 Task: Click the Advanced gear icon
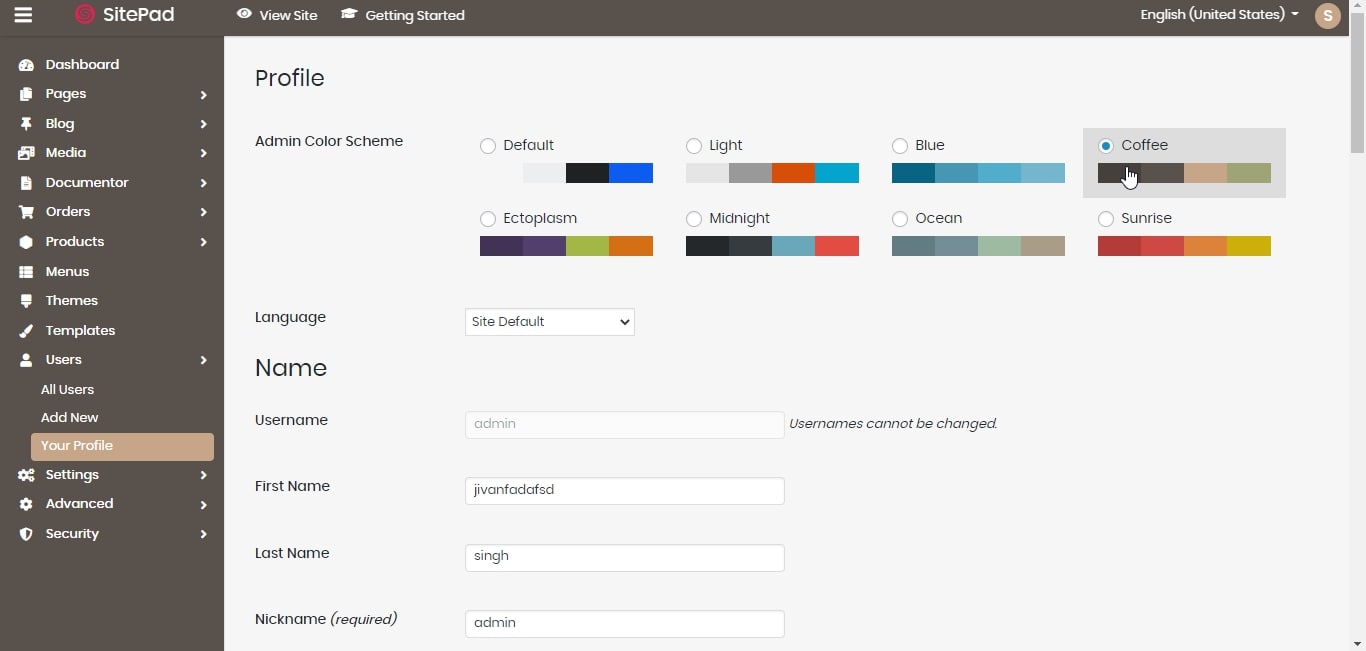[x=26, y=504]
